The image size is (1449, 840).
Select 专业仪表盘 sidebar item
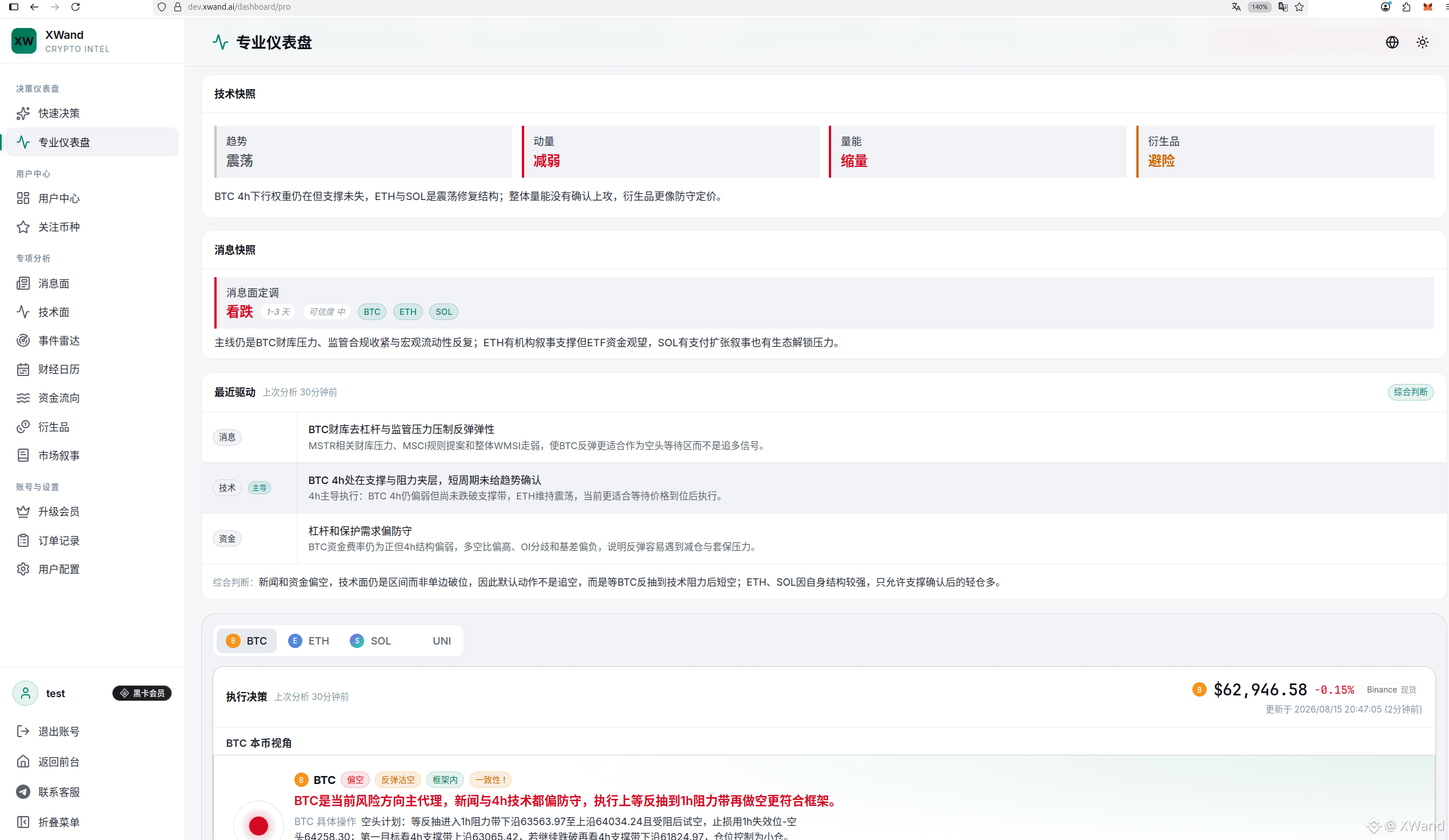(92, 142)
